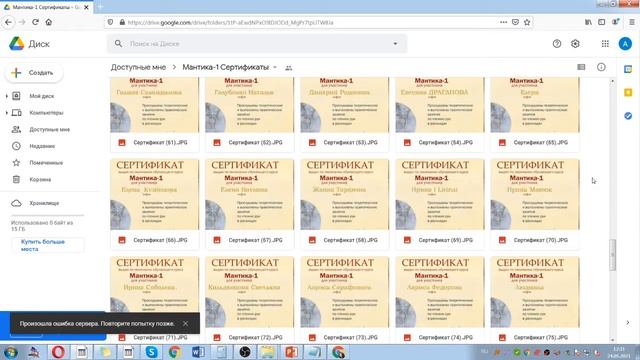Viewport: 640px width, 360px height.
Task: Expand the Computers tree arrow
Action: (7, 113)
